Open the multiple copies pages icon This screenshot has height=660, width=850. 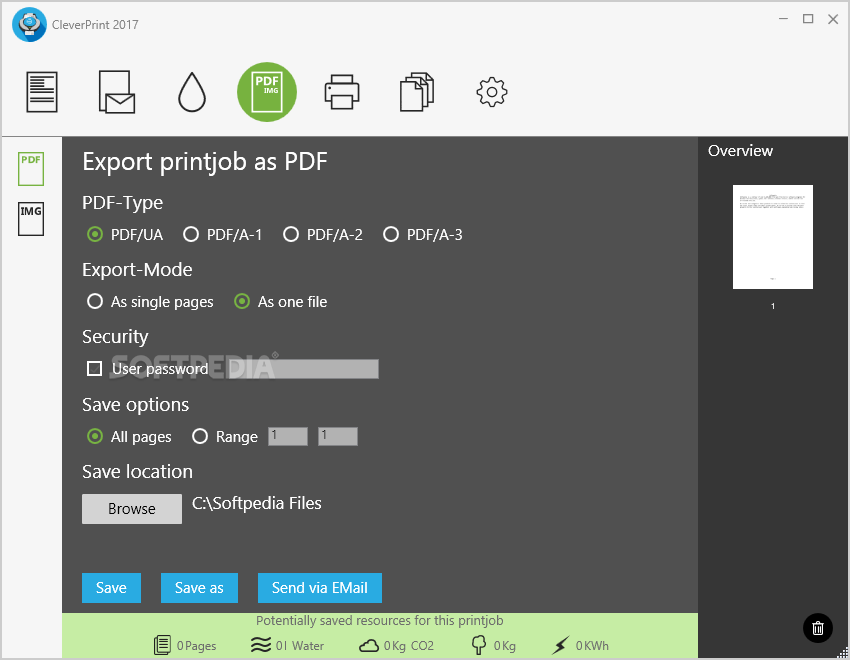pos(417,92)
